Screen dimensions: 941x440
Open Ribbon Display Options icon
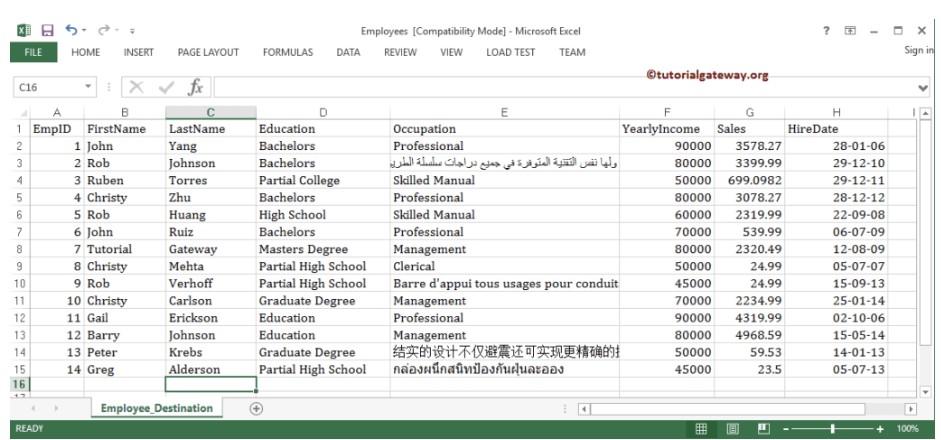click(x=850, y=31)
